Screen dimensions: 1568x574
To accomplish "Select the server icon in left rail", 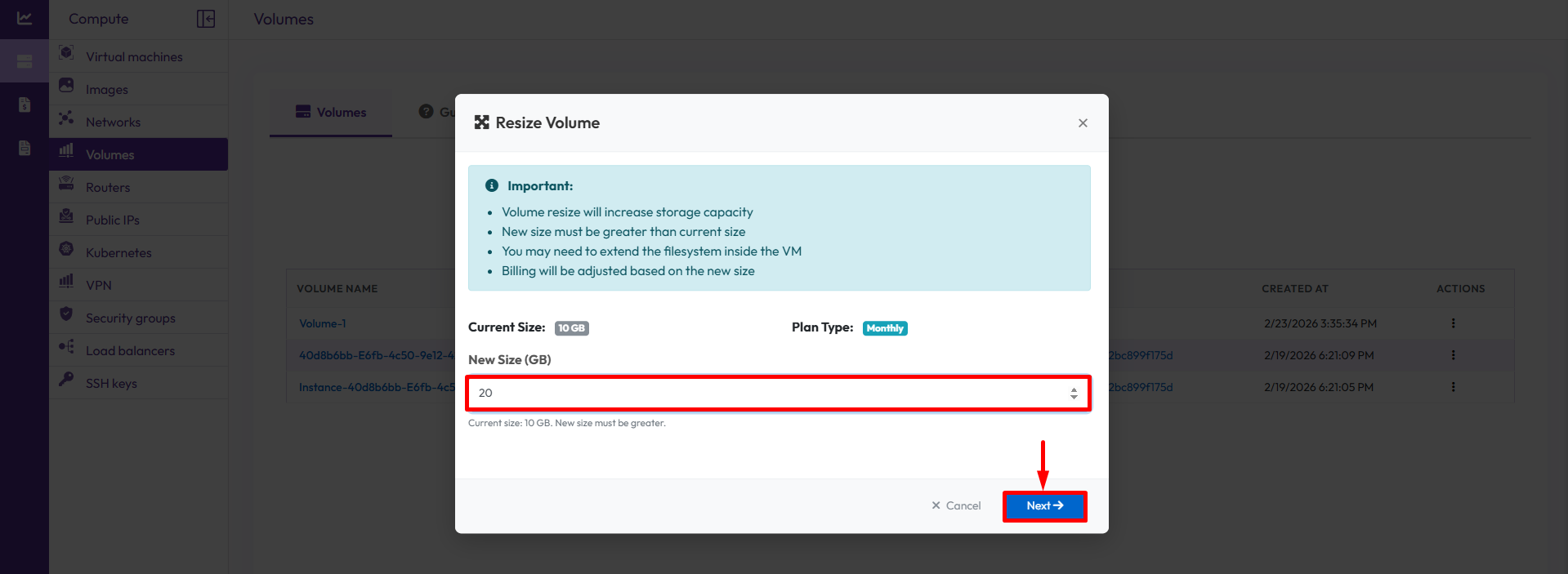I will click(x=25, y=61).
